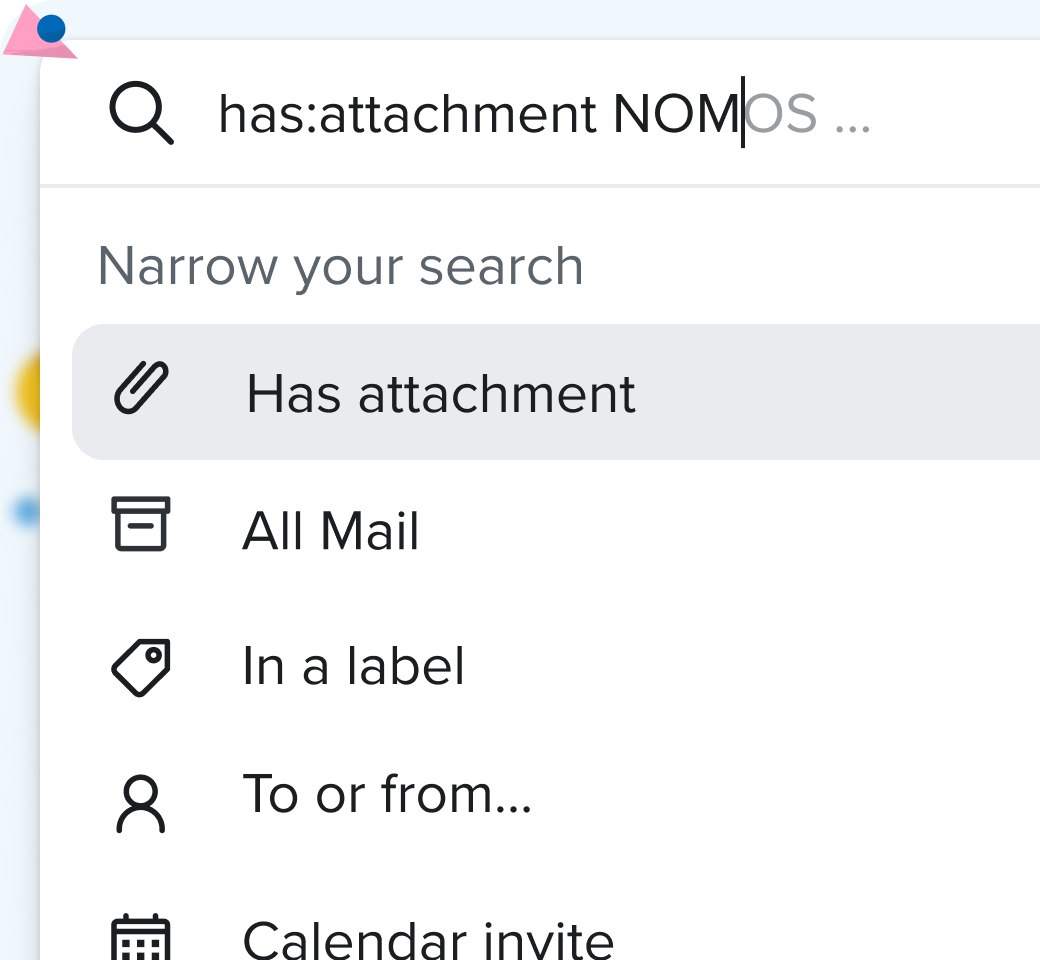Click the calendar icon for Calendar invite
Screen dimensions: 1040x960
click(x=141, y=938)
